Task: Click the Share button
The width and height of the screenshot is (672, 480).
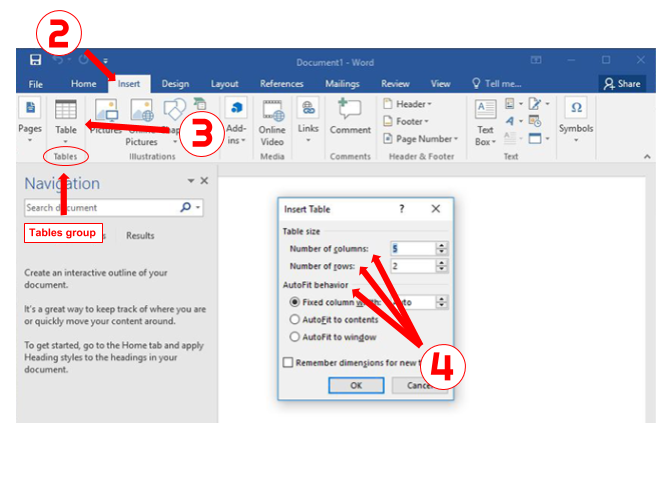Action: (622, 84)
